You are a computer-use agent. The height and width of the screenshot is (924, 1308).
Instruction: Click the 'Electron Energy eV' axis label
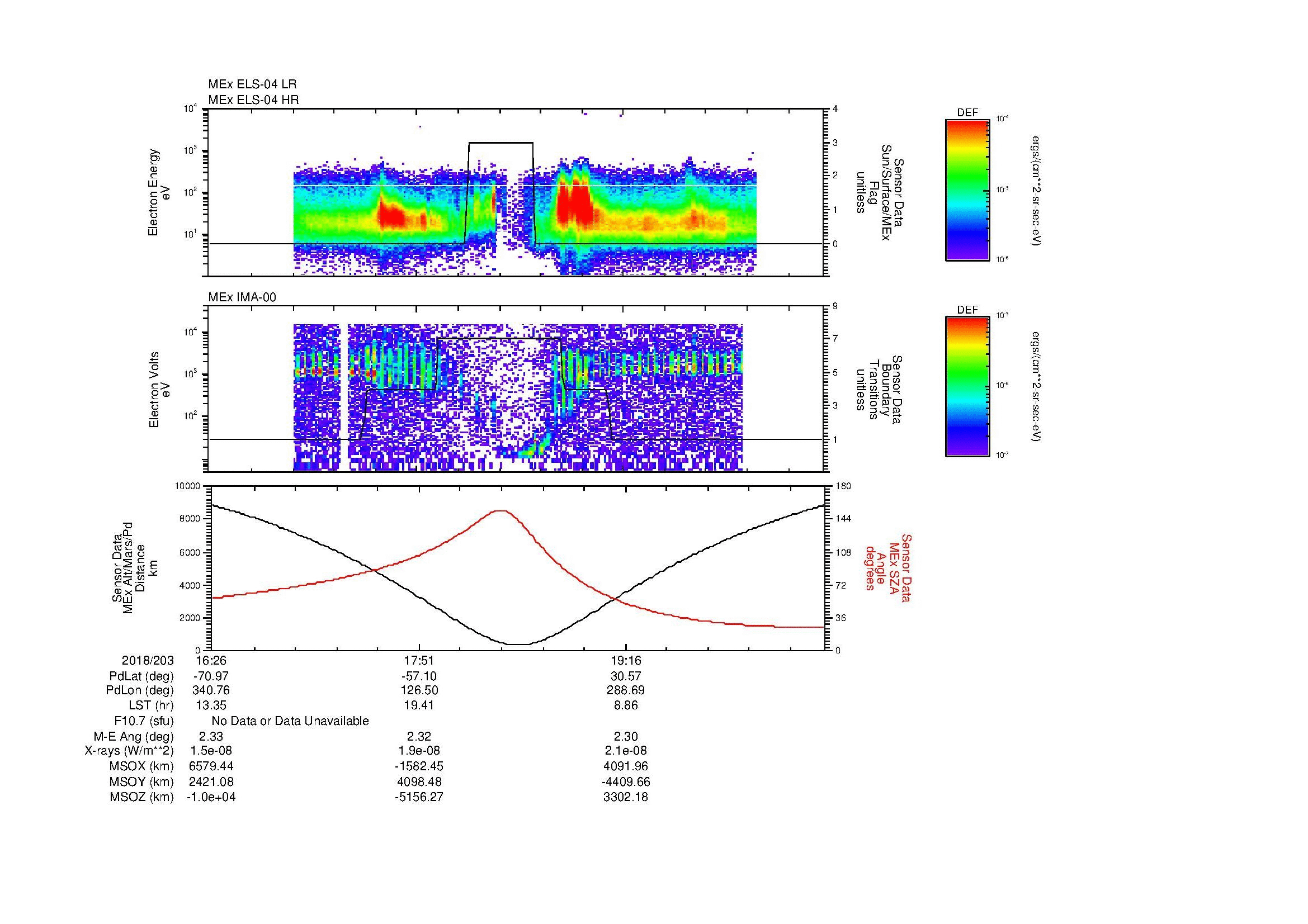pyautogui.click(x=159, y=192)
